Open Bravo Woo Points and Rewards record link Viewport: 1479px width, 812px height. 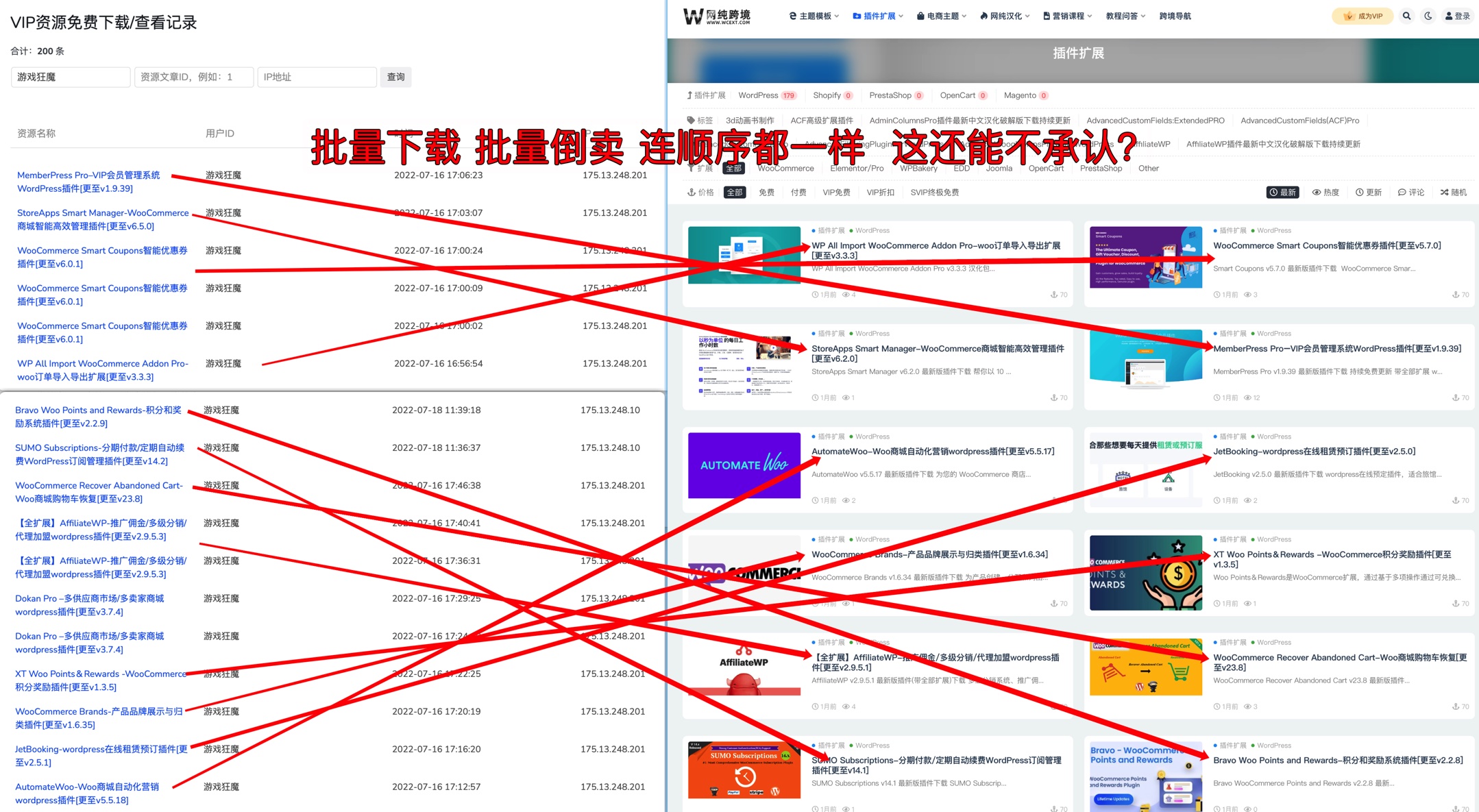(98, 417)
